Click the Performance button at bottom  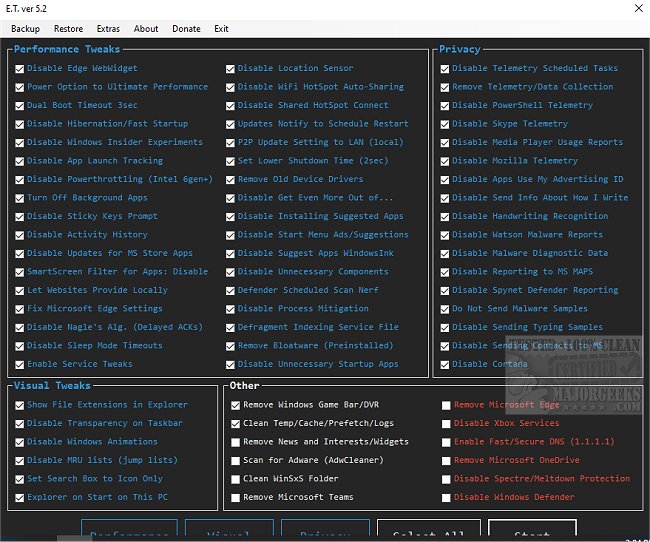(x=128, y=532)
